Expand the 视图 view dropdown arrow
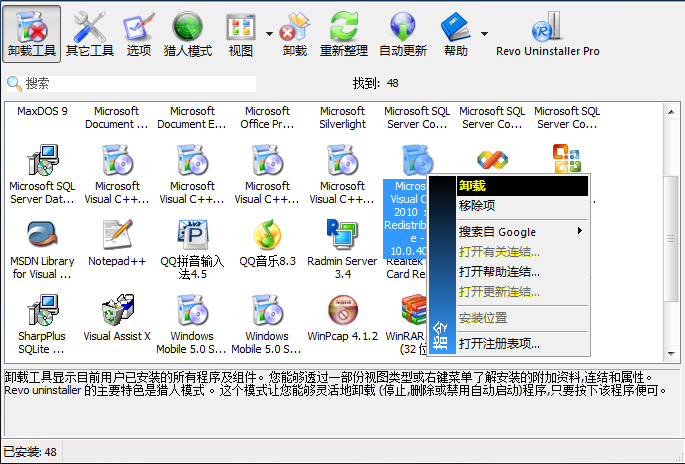The width and height of the screenshot is (685, 464). pyautogui.click(x=269, y=34)
